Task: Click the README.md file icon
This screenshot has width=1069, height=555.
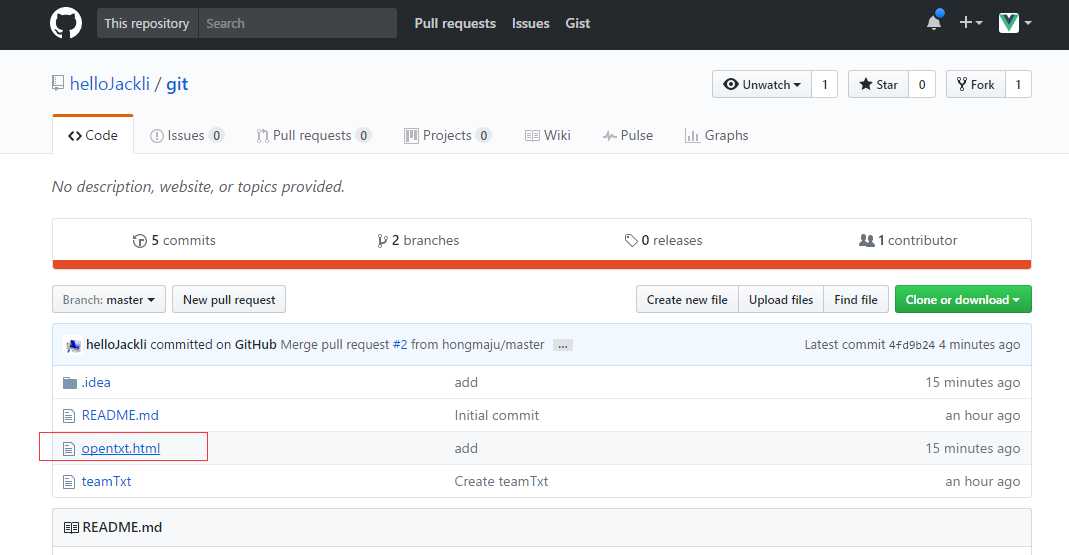Action: (x=69, y=415)
